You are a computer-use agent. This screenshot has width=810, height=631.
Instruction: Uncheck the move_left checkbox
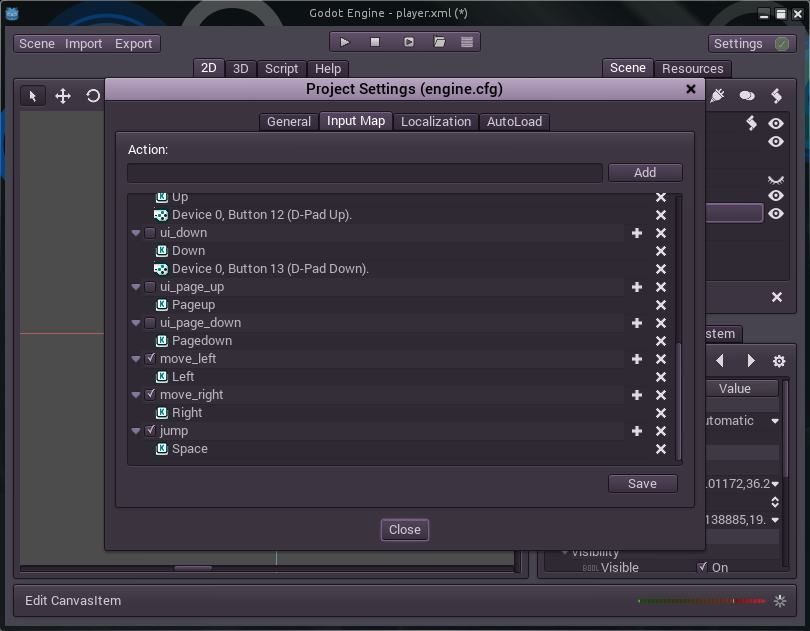[150, 359]
